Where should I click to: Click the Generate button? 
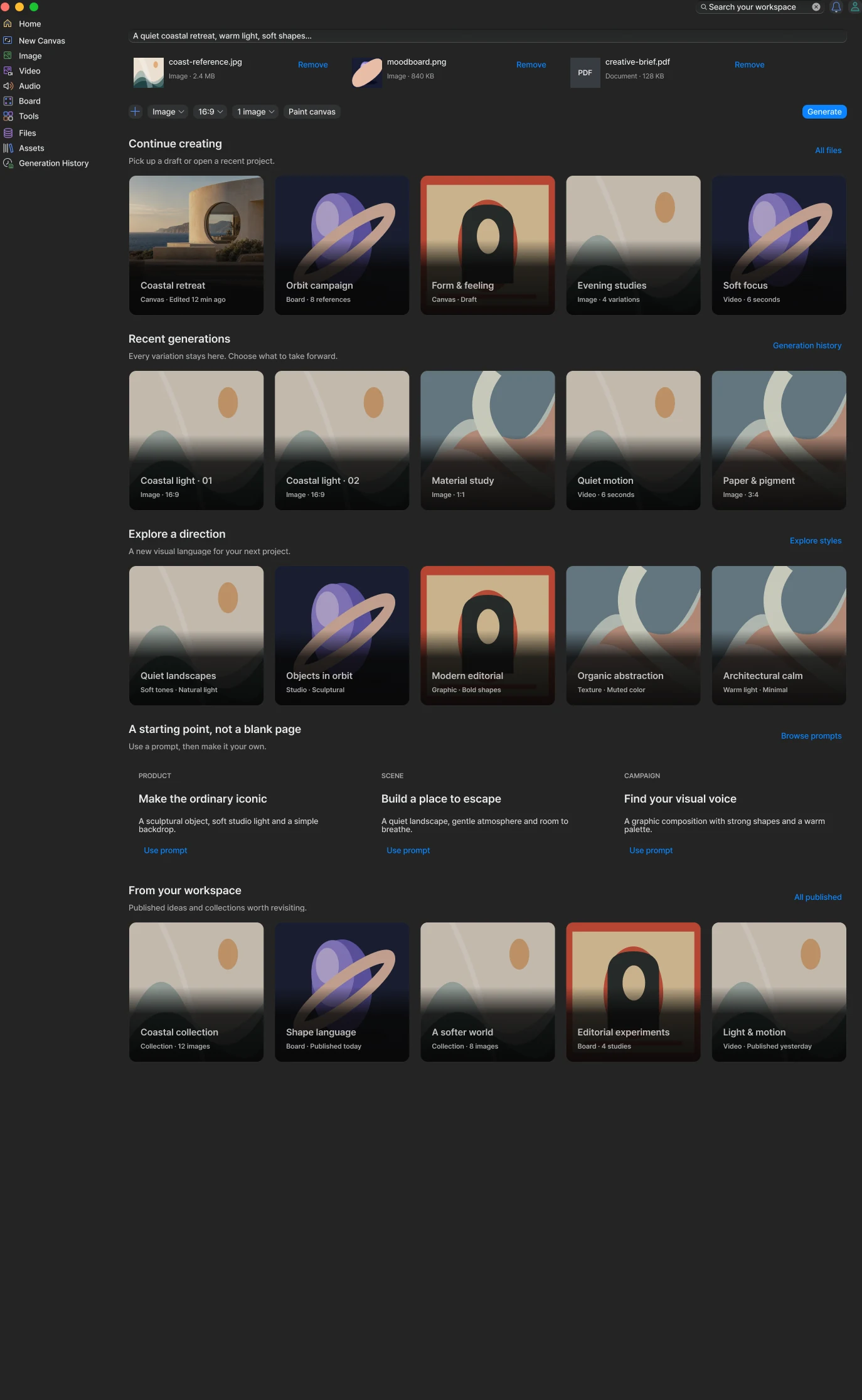coord(824,112)
